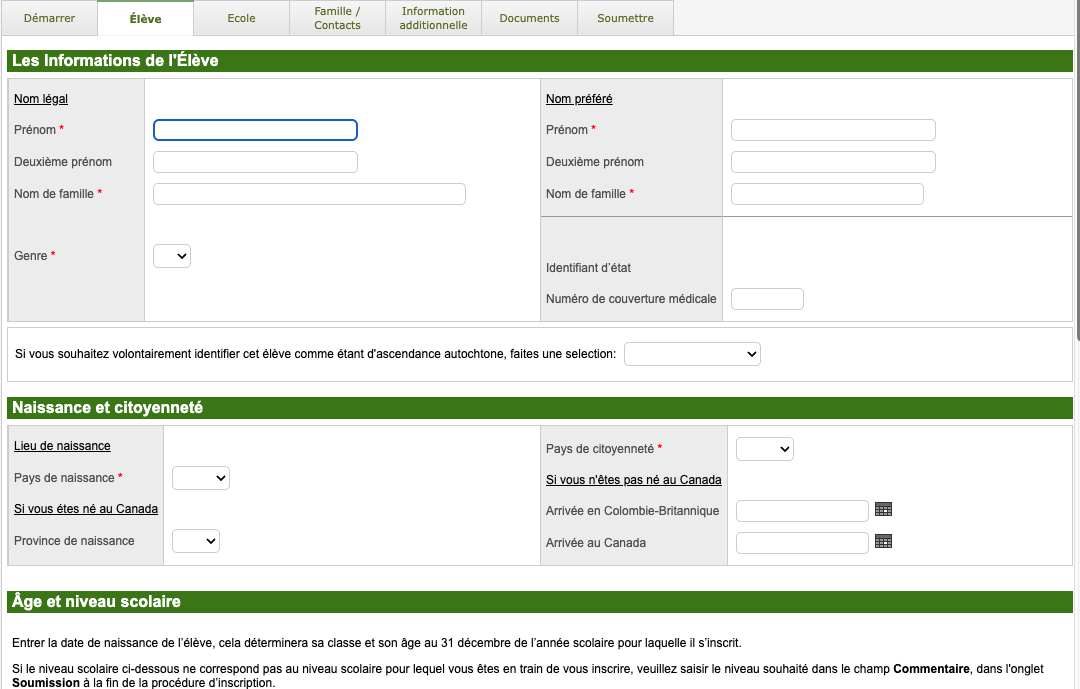Switch to the Documents tab
The width and height of the screenshot is (1080, 689).
click(529, 18)
